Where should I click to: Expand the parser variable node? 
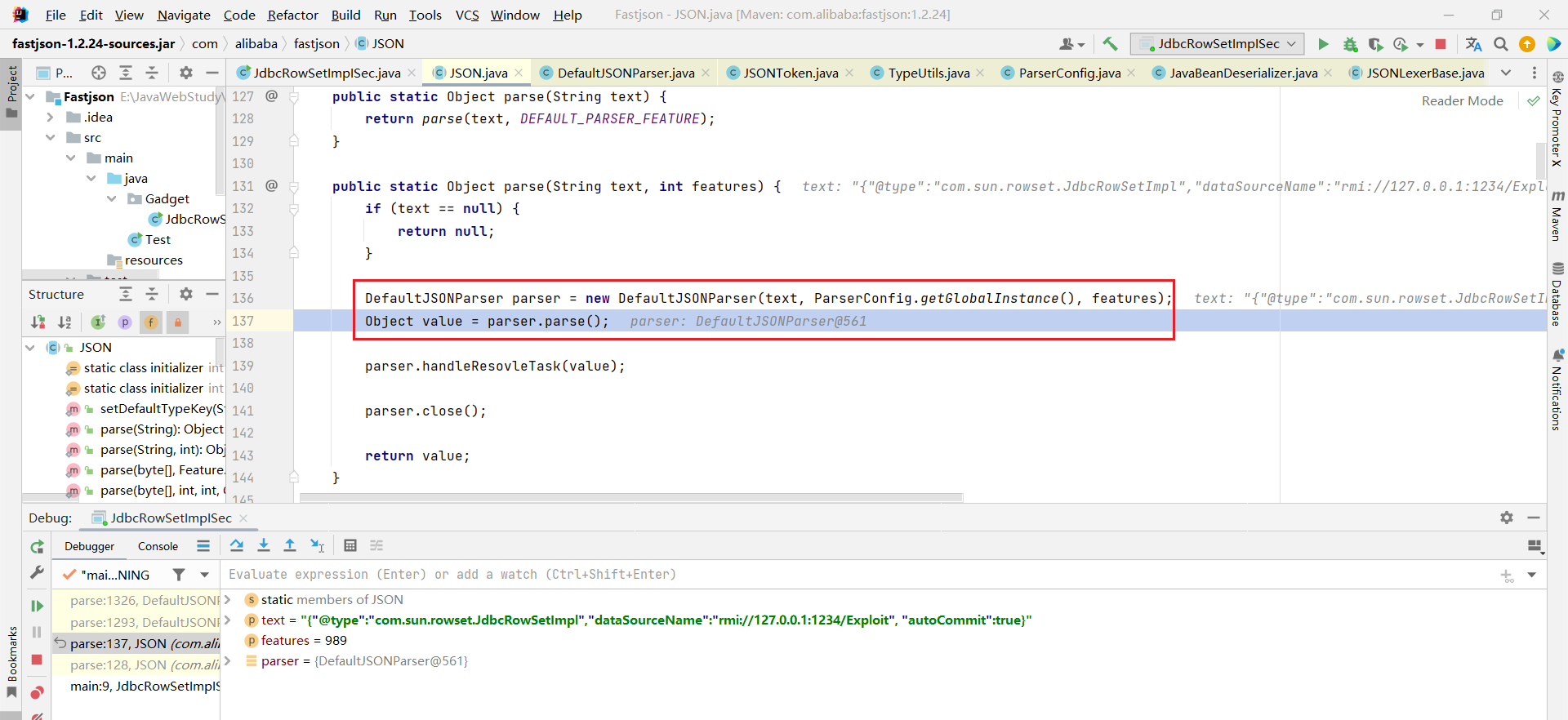point(228,660)
